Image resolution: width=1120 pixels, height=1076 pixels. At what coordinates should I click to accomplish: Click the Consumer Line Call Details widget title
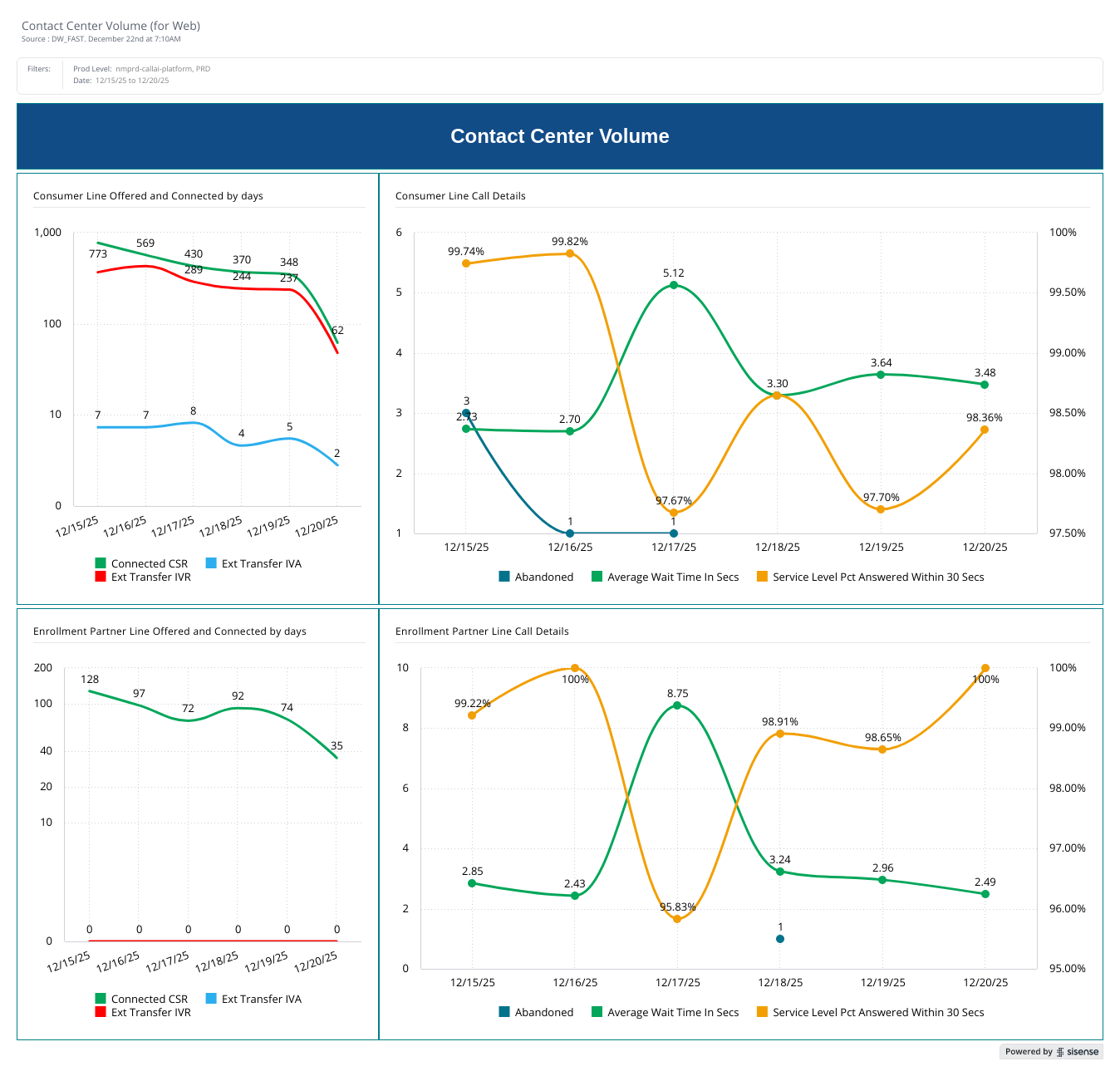pyautogui.click(x=460, y=196)
